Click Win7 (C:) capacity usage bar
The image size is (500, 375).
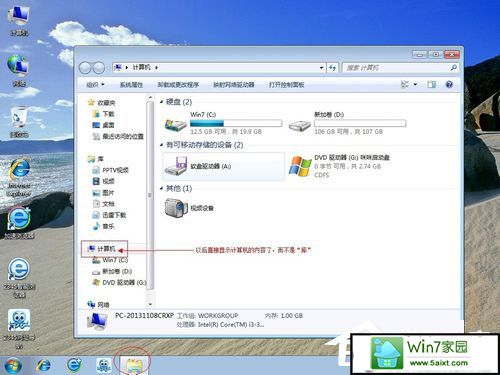click(236, 124)
